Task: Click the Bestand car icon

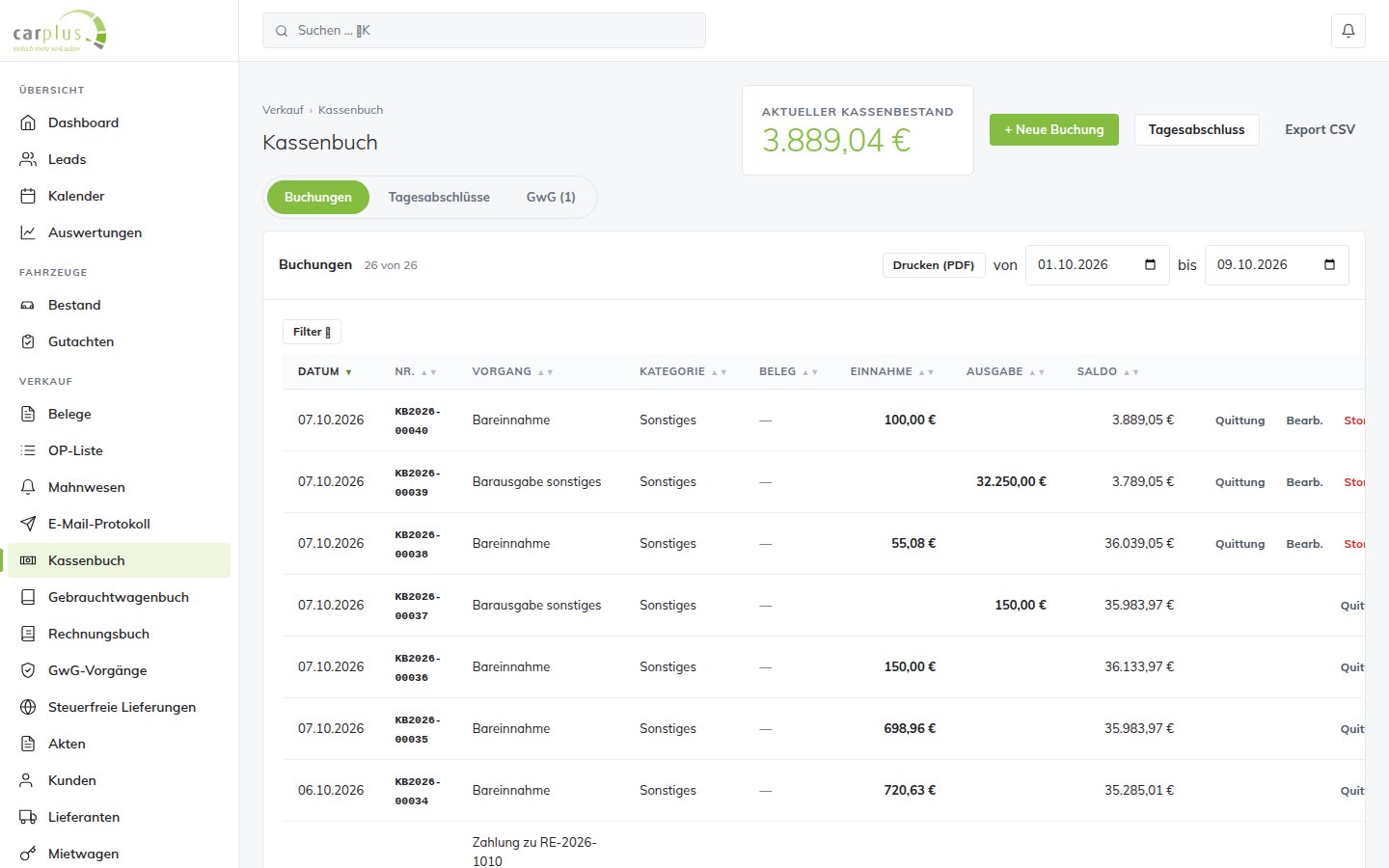Action: pyautogui.click(x=28, y=305)
